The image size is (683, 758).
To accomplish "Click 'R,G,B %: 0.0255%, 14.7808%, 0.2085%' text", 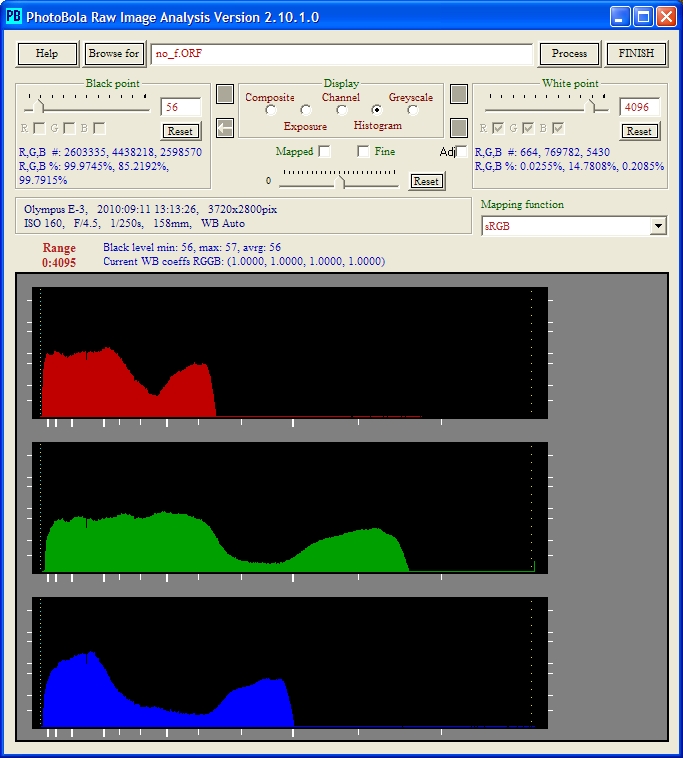I will click(x=569, y=166).
